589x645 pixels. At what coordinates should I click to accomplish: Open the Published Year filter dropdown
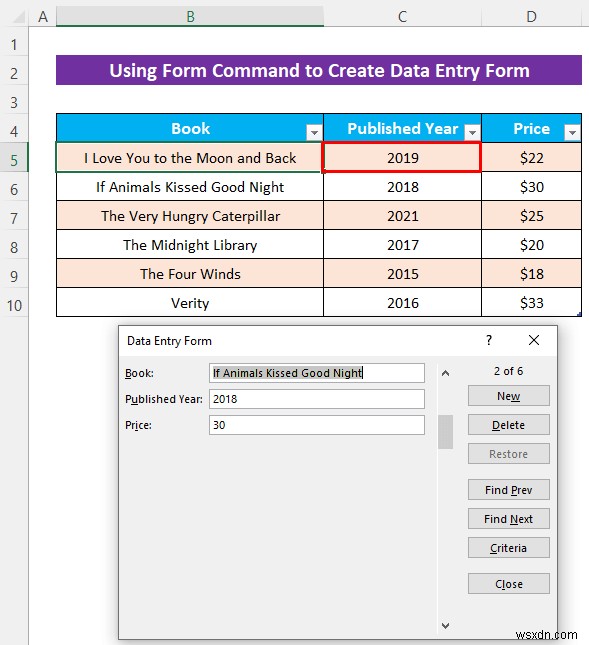[x=472, y=132]
